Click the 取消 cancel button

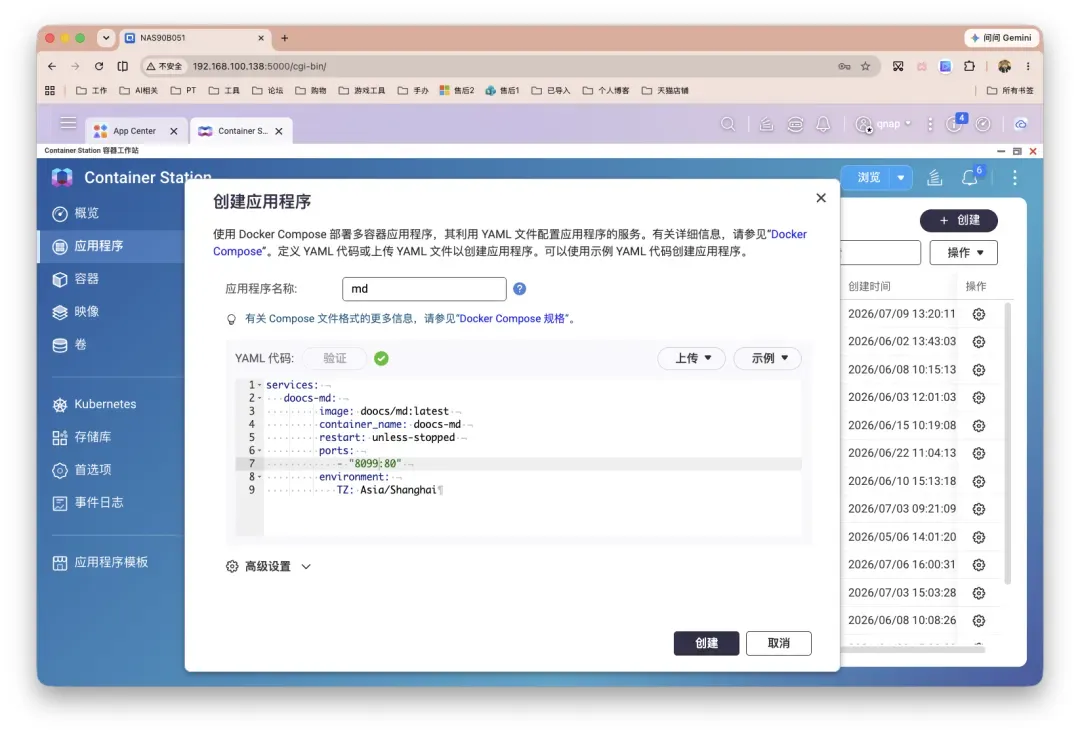778,643
